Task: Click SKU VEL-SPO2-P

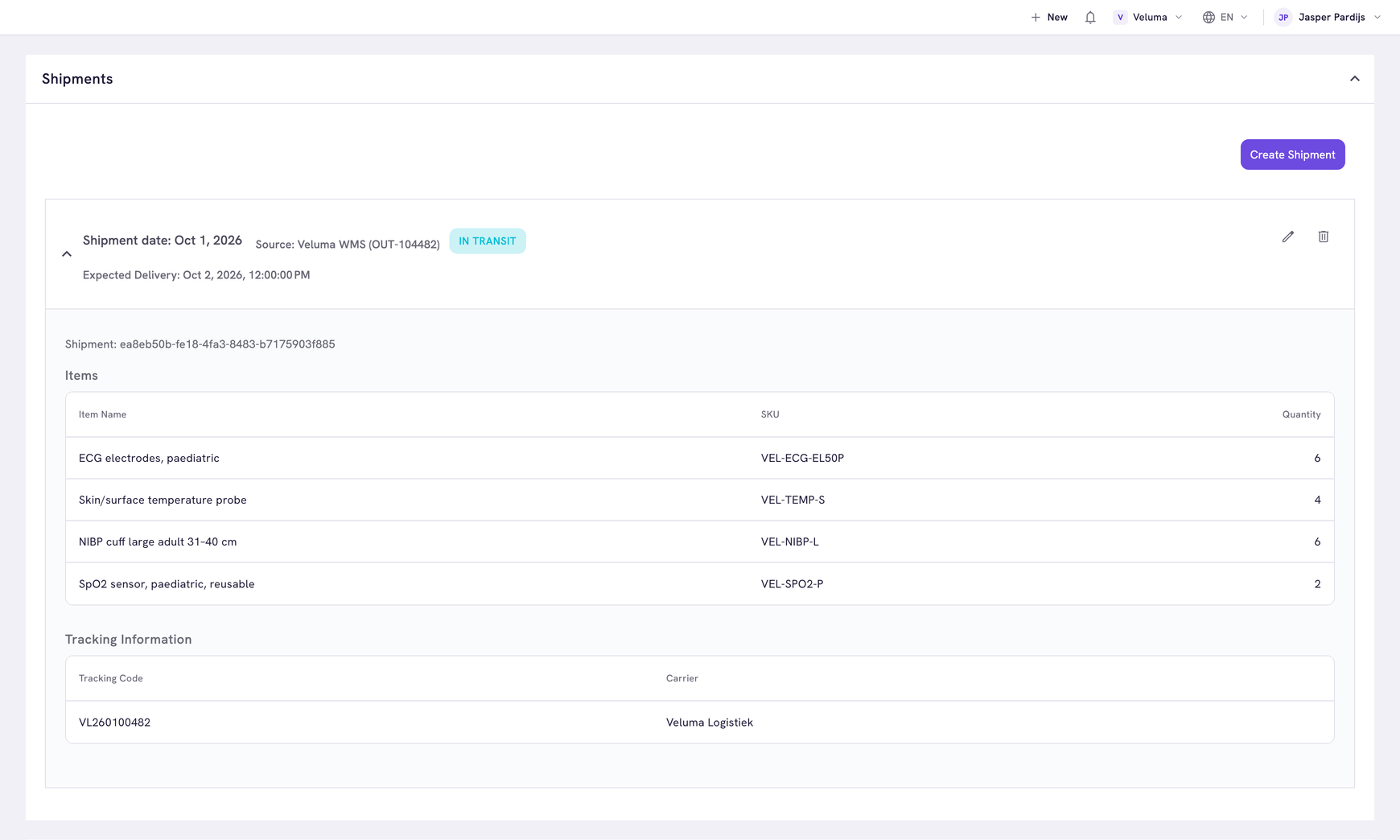Action: click(x=792, y=584)
